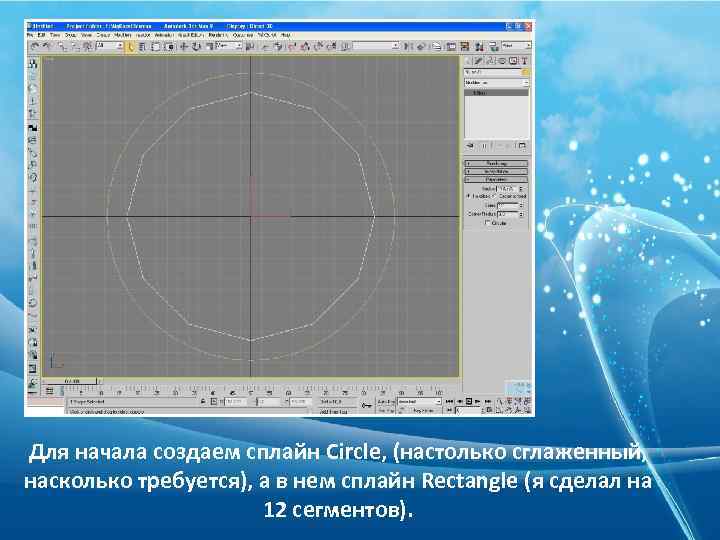This screenshot has height=540, width=720.
Task: Open the Tools menu
Action: pyautogui.click(x=55, y=35)
